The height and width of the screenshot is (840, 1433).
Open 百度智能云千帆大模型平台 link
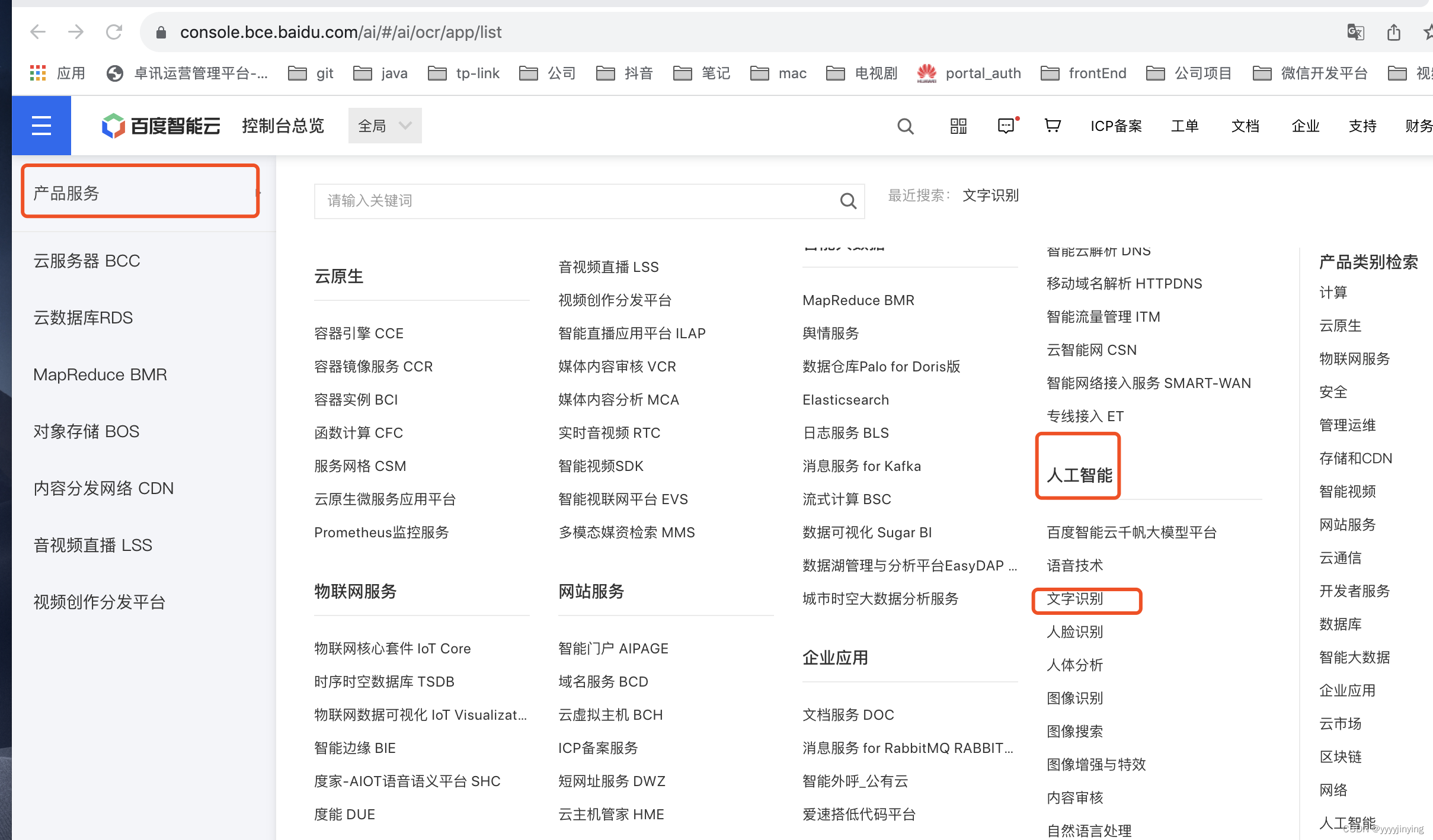coord(1132,533)
